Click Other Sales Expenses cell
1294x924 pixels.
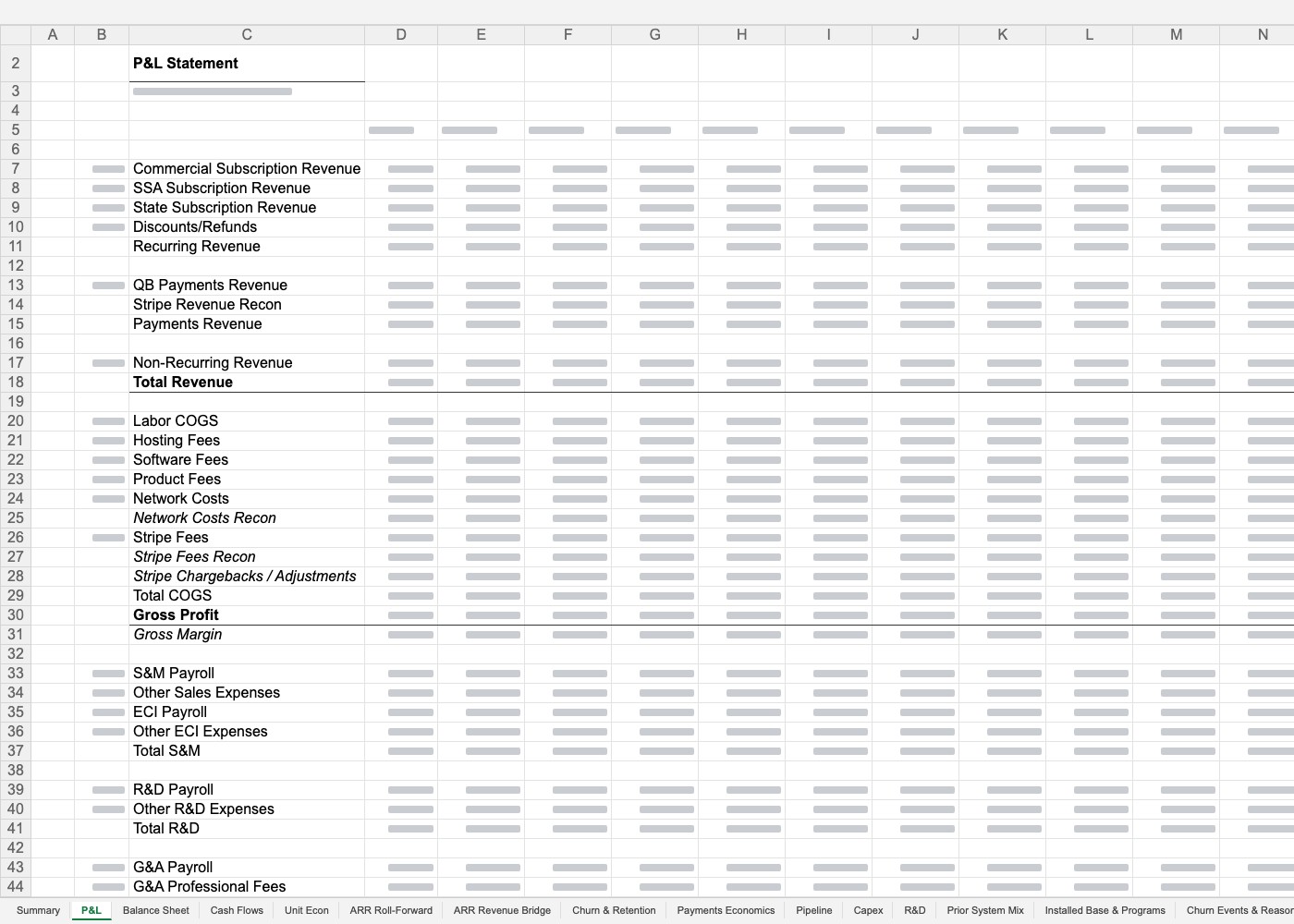(x=247, y=693)
